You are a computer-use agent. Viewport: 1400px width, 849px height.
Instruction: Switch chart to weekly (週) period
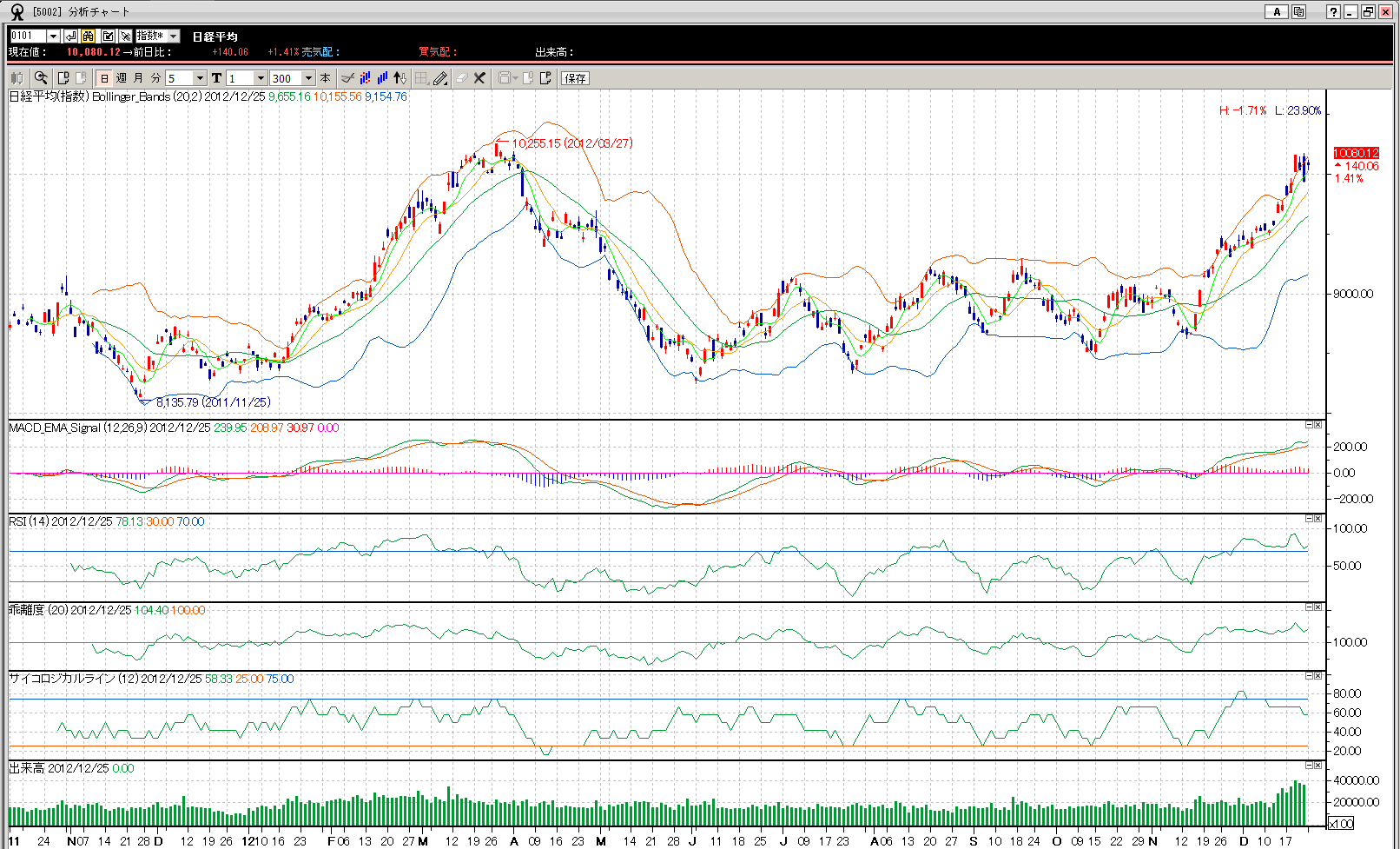coord(122,78)
